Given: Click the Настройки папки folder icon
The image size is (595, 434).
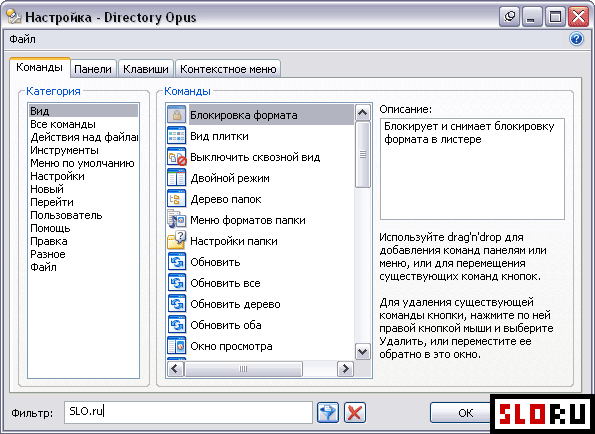Looking at the screenshot, I should tap(176, 241).
